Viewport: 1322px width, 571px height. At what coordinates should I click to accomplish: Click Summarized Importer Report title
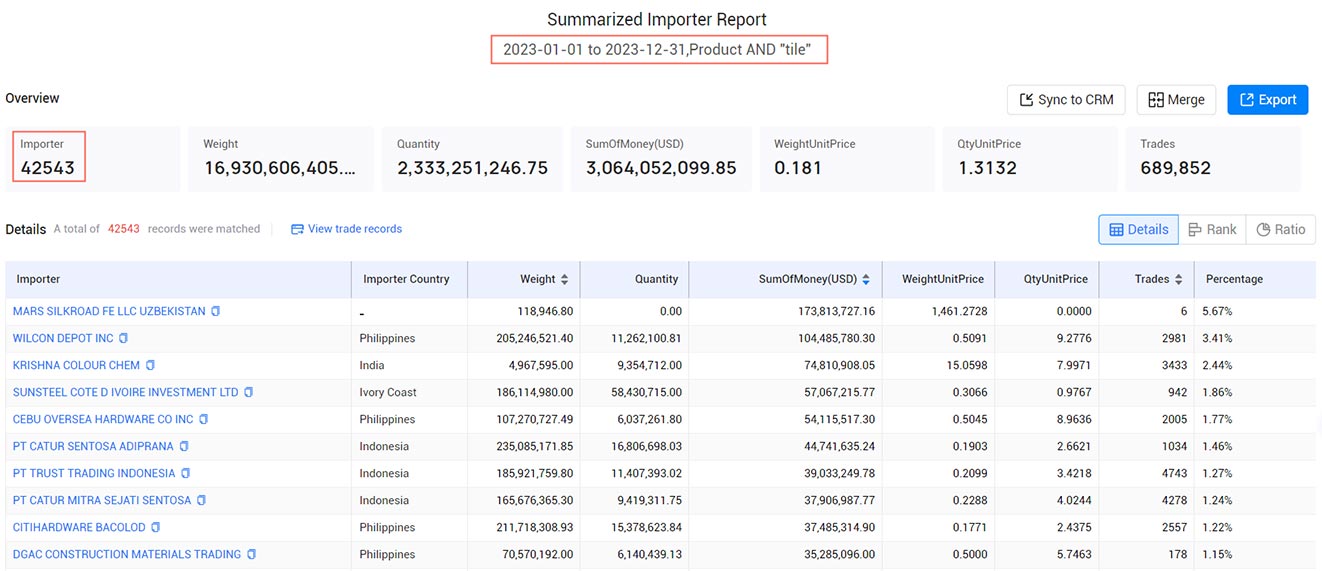657,19
